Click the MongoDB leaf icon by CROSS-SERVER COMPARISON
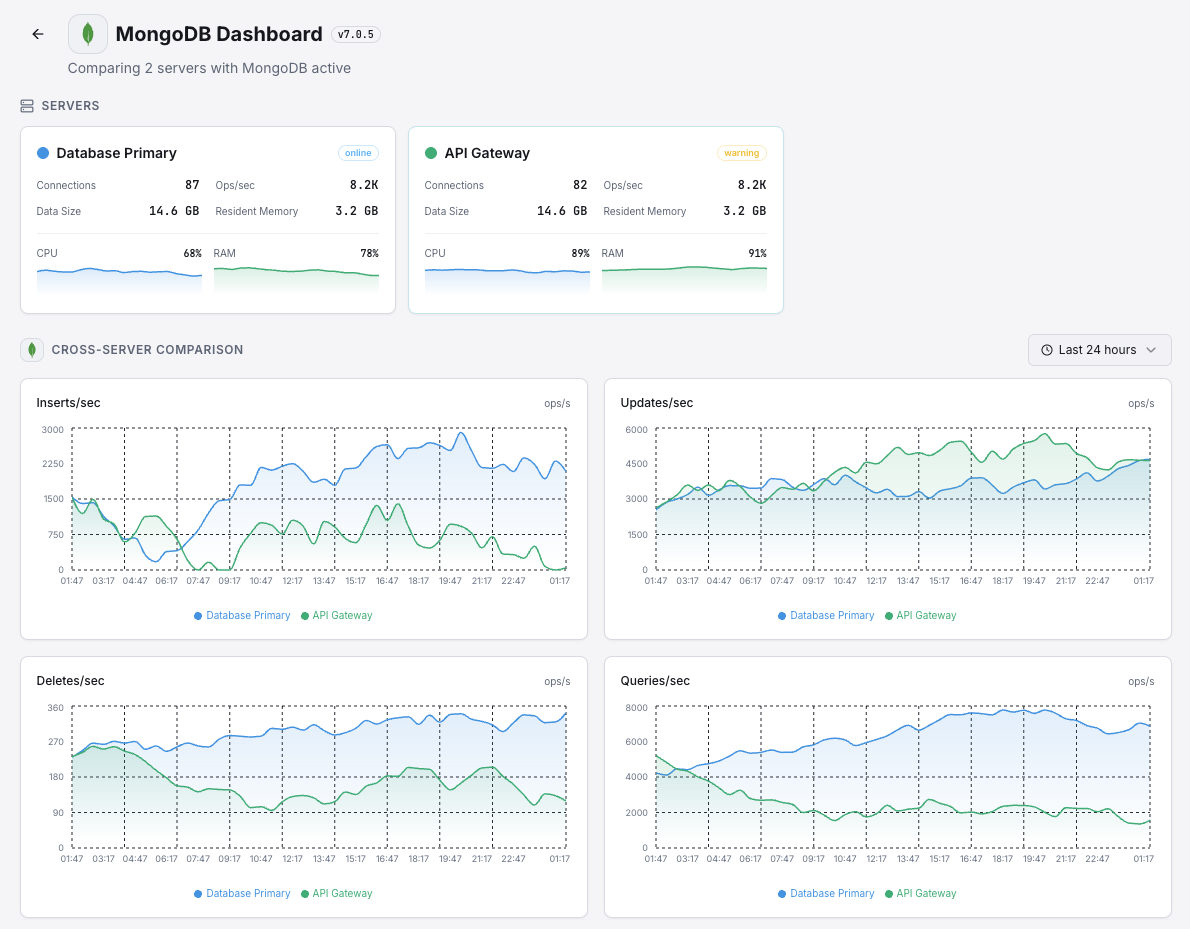The image size is (1190, 929). point(31,350)
